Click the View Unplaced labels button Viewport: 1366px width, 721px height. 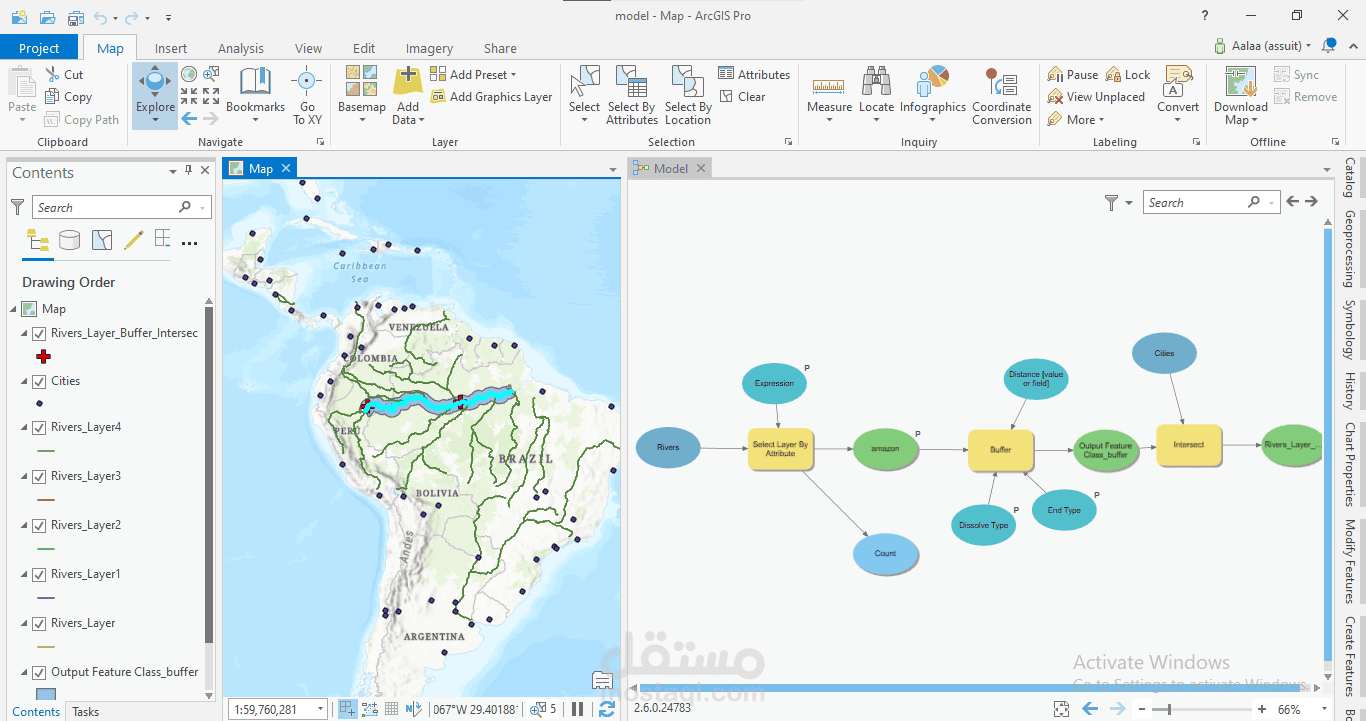coord(1096,97)
